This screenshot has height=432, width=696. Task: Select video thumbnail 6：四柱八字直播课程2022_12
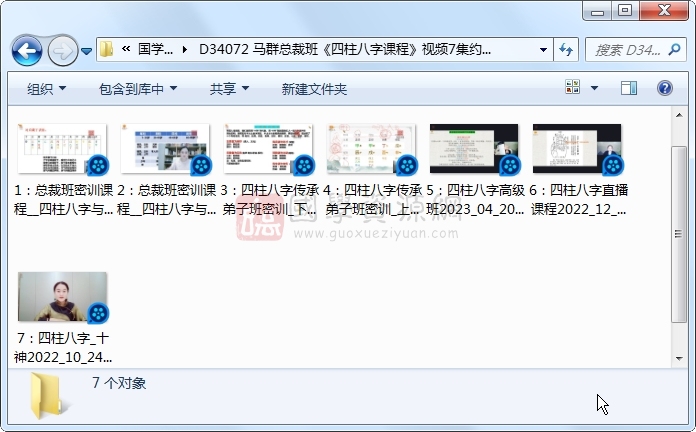[577, 149]
